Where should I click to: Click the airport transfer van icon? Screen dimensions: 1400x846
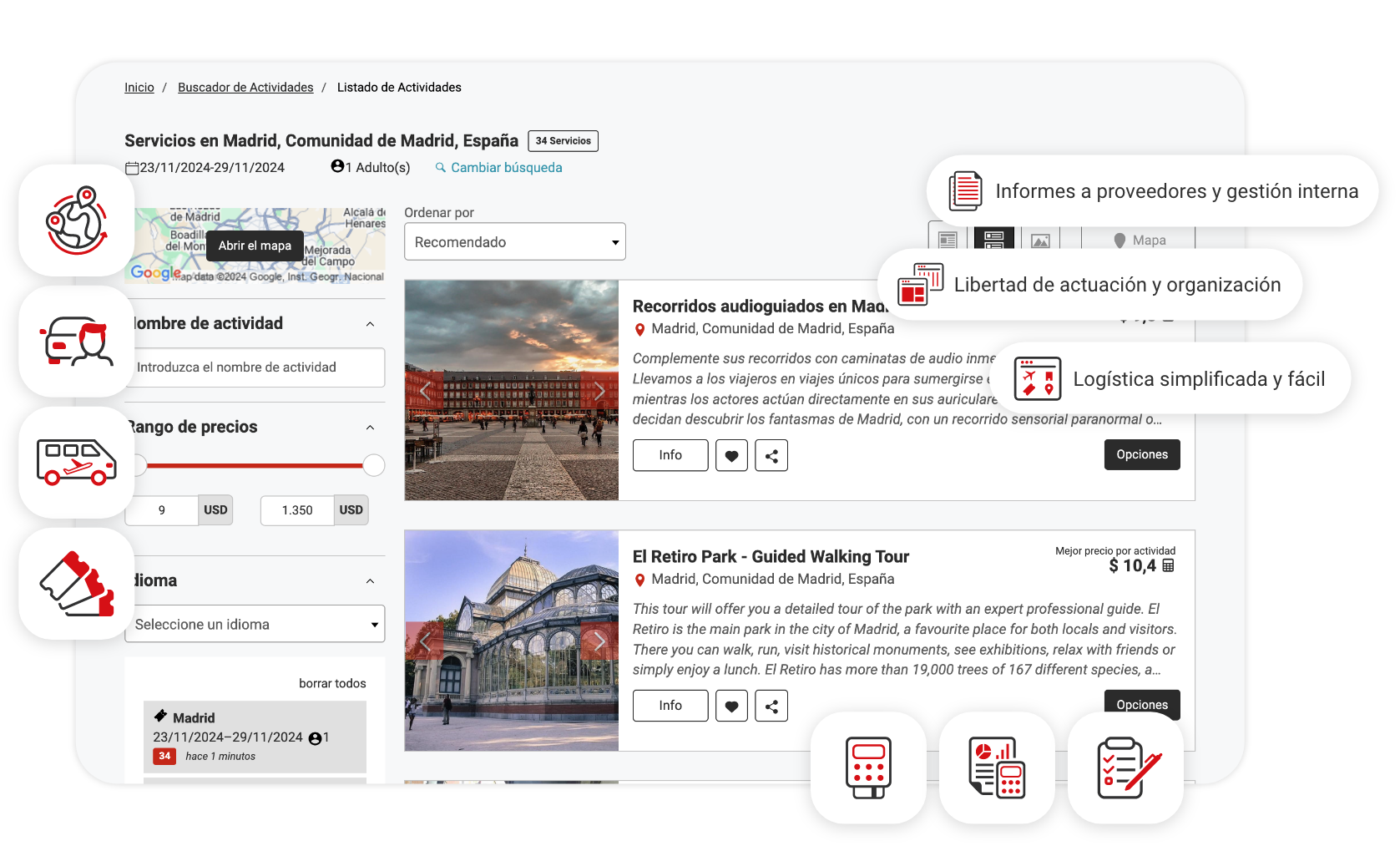click(77, 462)
